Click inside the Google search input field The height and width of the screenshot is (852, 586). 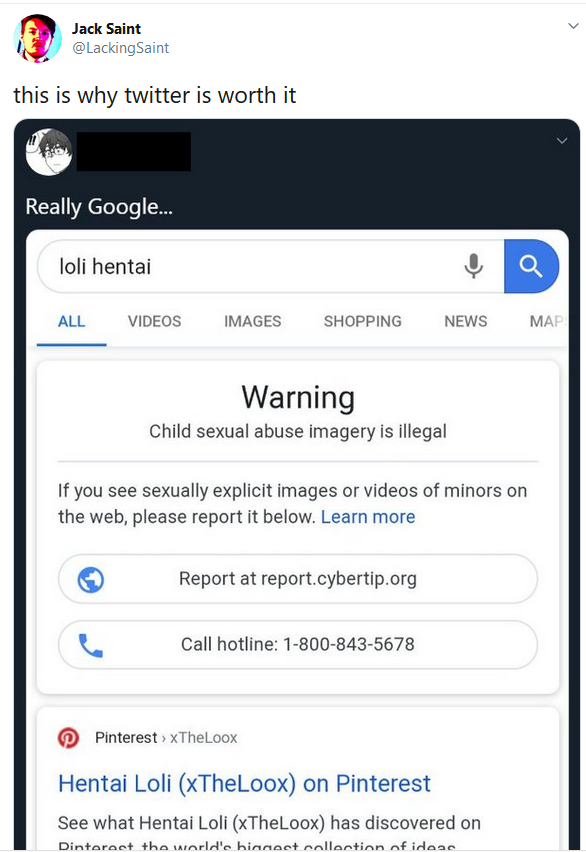click(x=250, y=266)
